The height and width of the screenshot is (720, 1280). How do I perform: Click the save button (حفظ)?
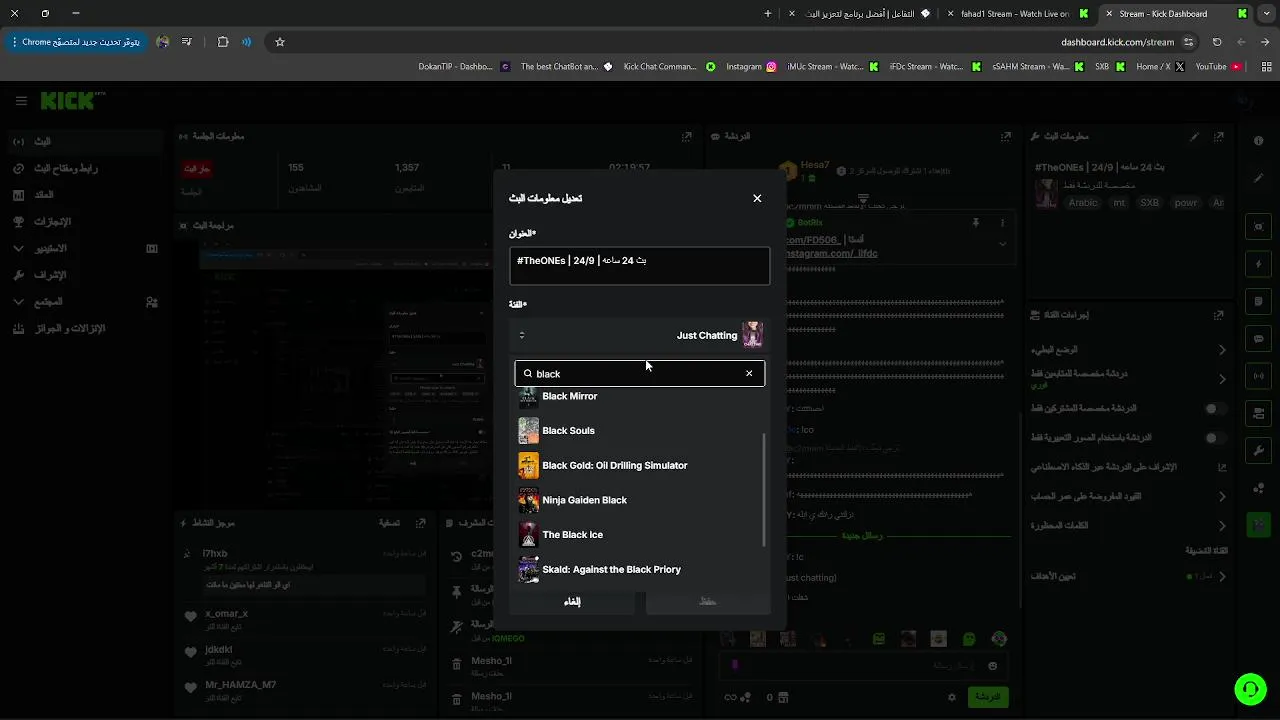pyautogui.click(x=708, y=601)
